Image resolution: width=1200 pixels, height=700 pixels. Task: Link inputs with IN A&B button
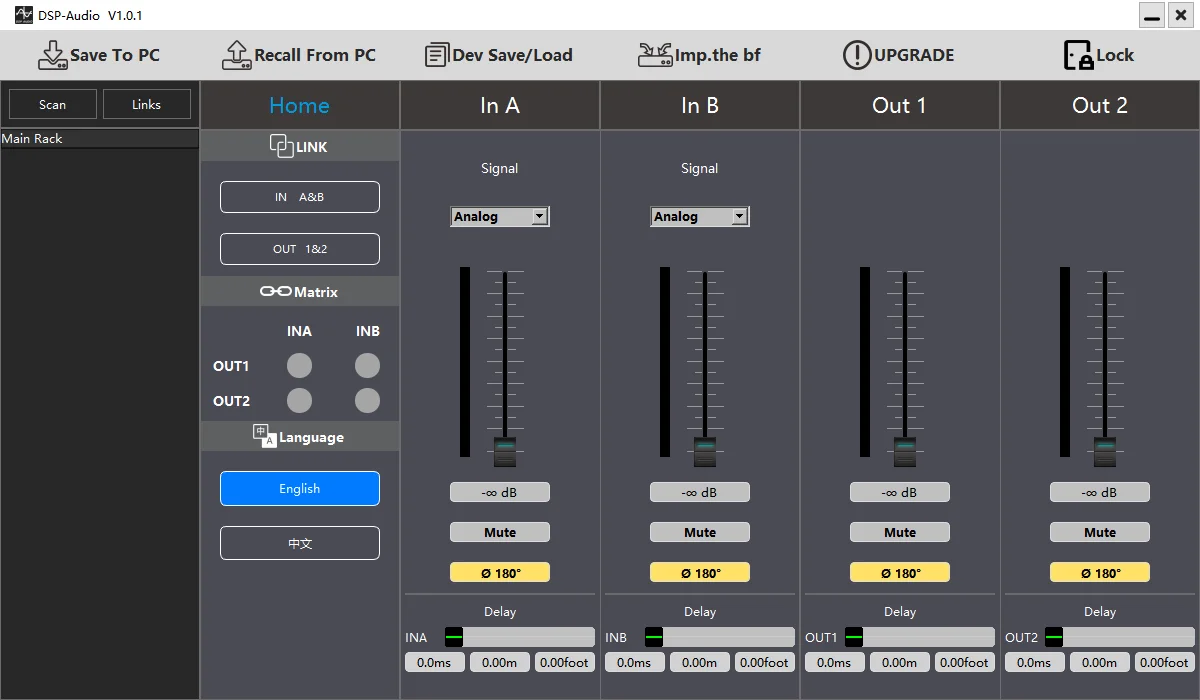point(300,197)
